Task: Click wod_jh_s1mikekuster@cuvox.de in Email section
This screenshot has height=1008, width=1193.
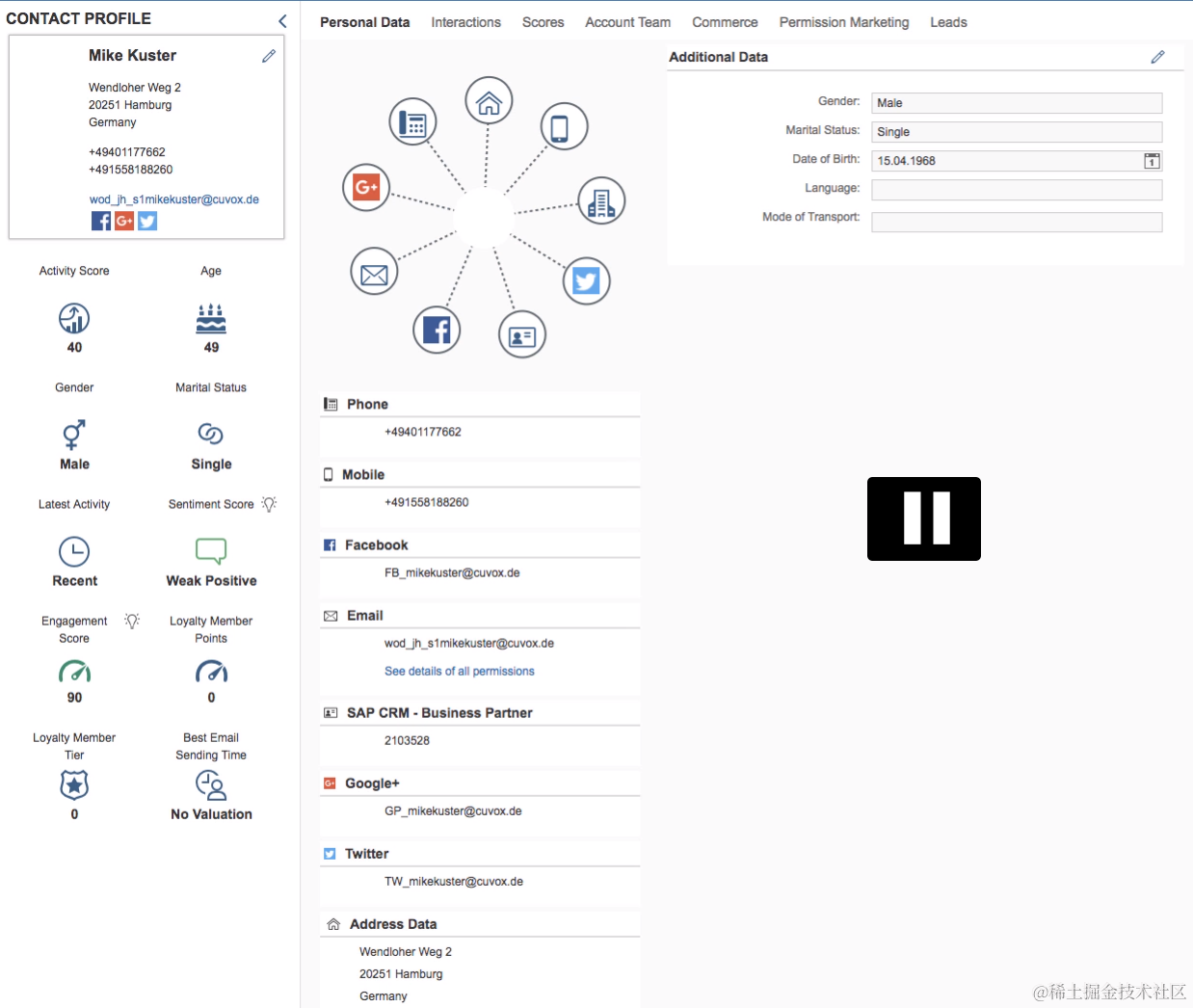Action: click(x=468, y=643)
